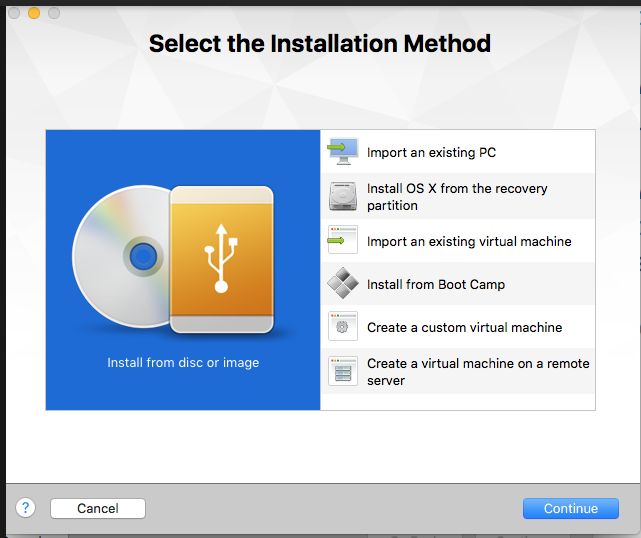Select 'Create a virtual machine on a remote server'

click(478, 372)
